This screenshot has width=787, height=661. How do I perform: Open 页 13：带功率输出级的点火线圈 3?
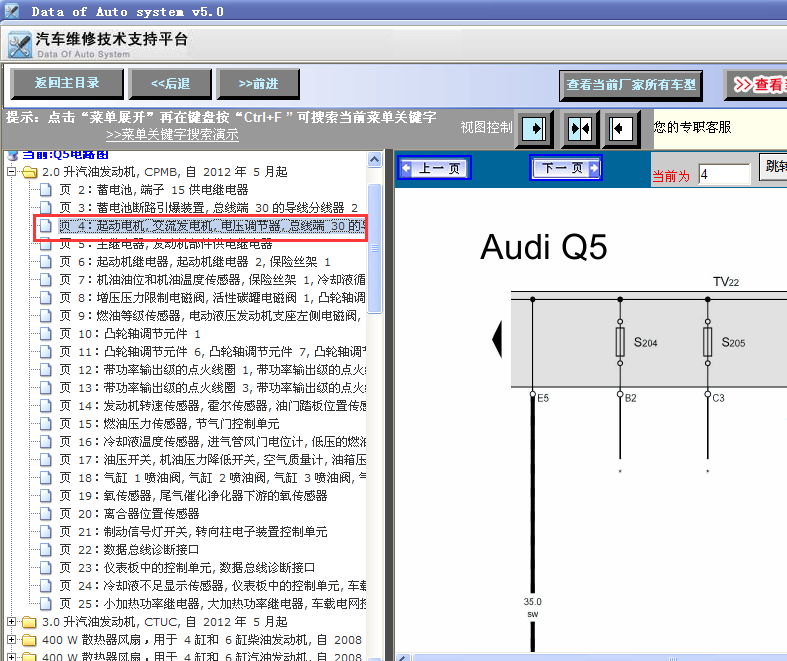[212, 388]
